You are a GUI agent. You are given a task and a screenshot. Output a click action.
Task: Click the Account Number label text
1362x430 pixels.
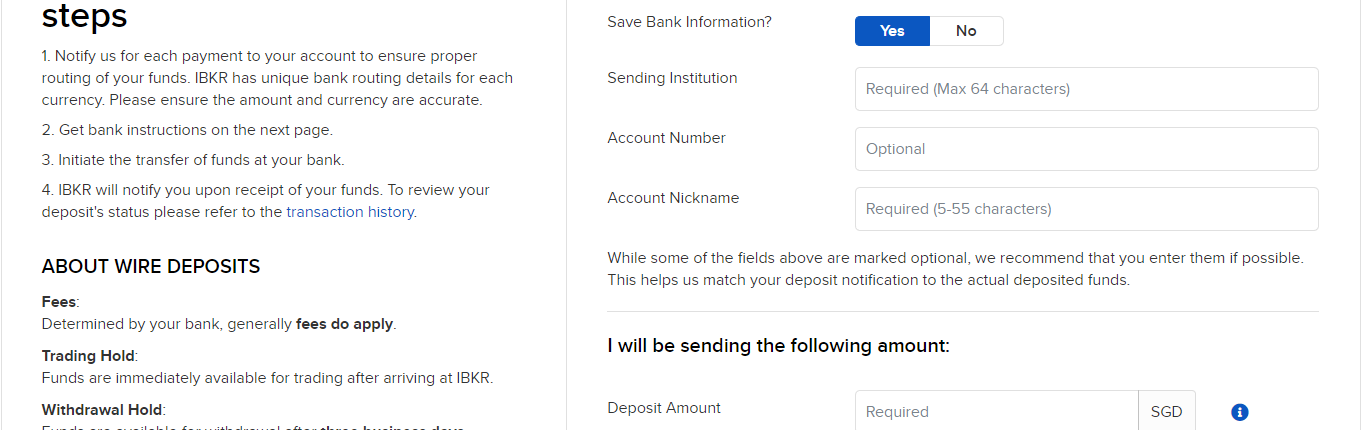(x=666, y=138)
